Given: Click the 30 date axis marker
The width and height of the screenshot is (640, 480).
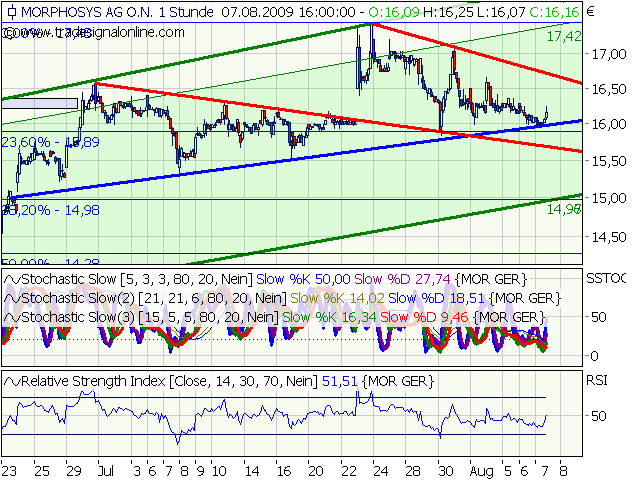Looking at the screenshot, I should [445, 471].
